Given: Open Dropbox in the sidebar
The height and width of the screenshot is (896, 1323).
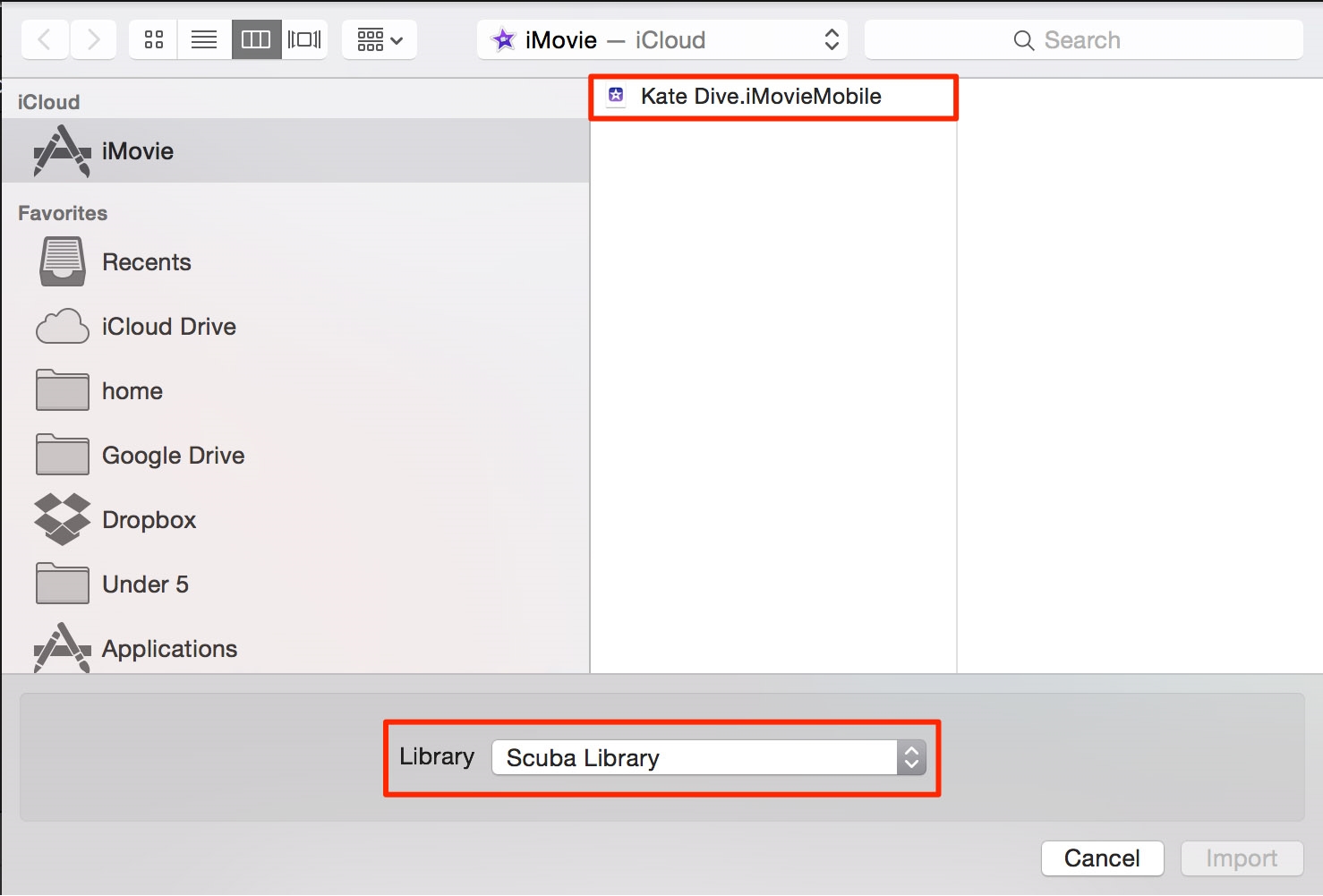Looking at the screenshot, I should tap(295, 520).
